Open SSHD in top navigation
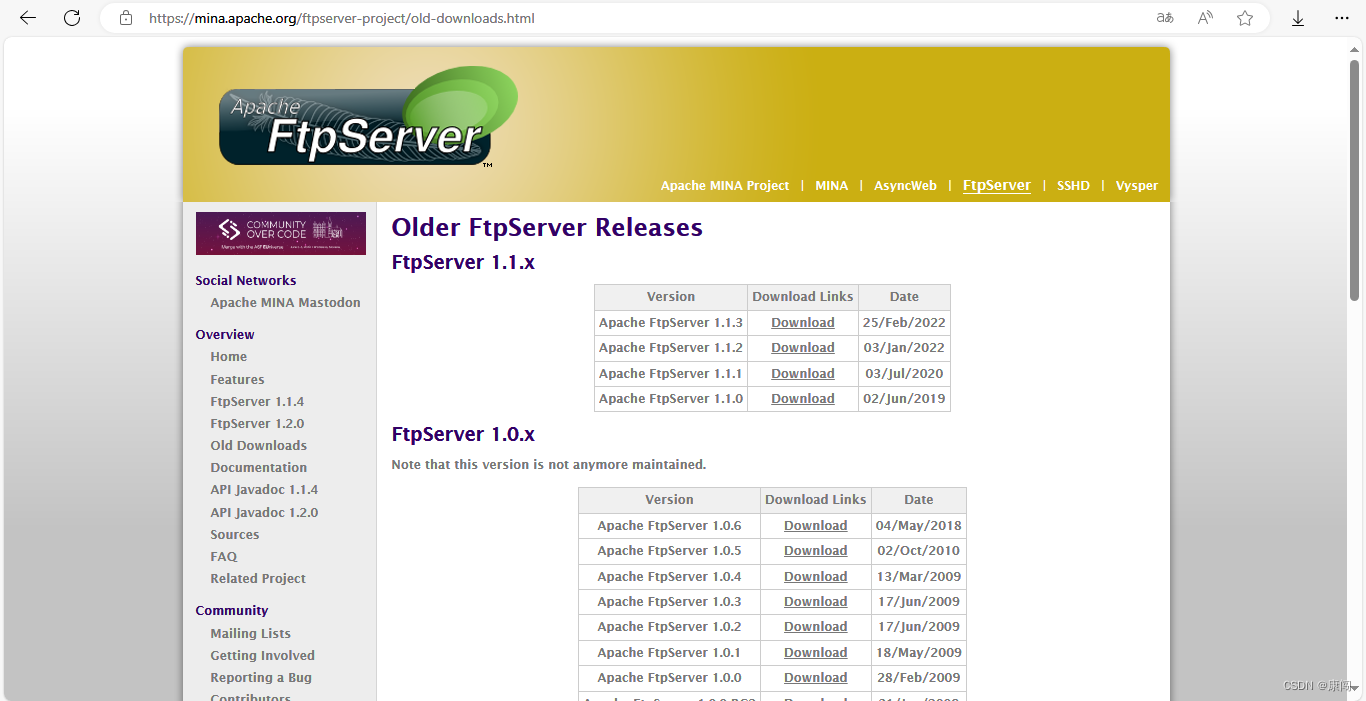The width and height of the screenshot is (1366, 701). click(x=1073, y=186)
